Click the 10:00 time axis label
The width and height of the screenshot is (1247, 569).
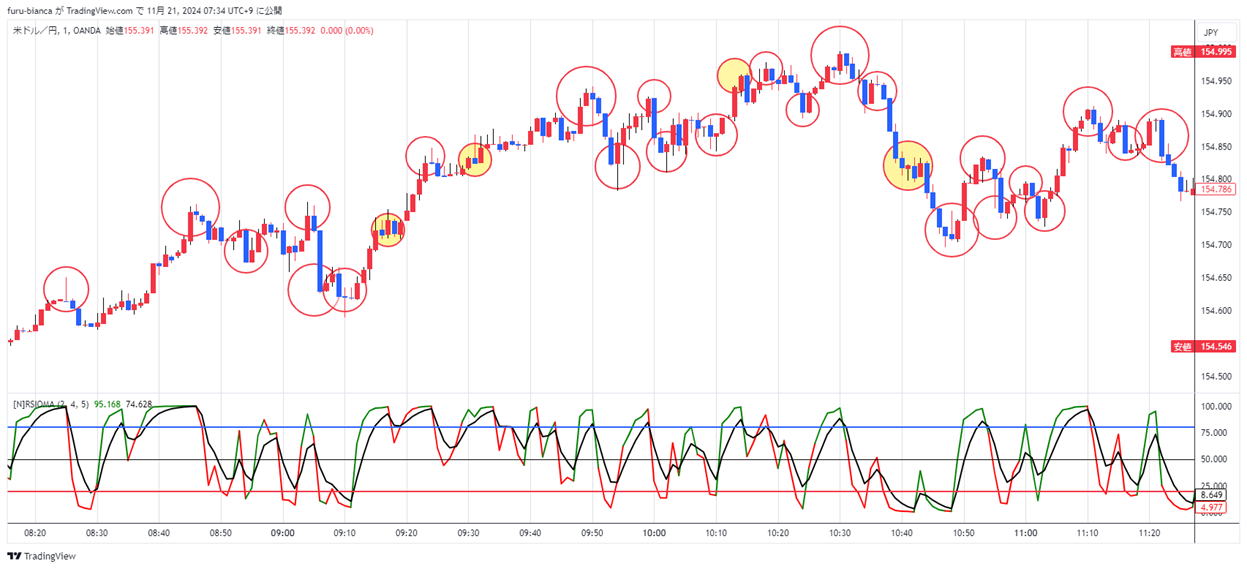pyautogui.click(x=654, y=533)
